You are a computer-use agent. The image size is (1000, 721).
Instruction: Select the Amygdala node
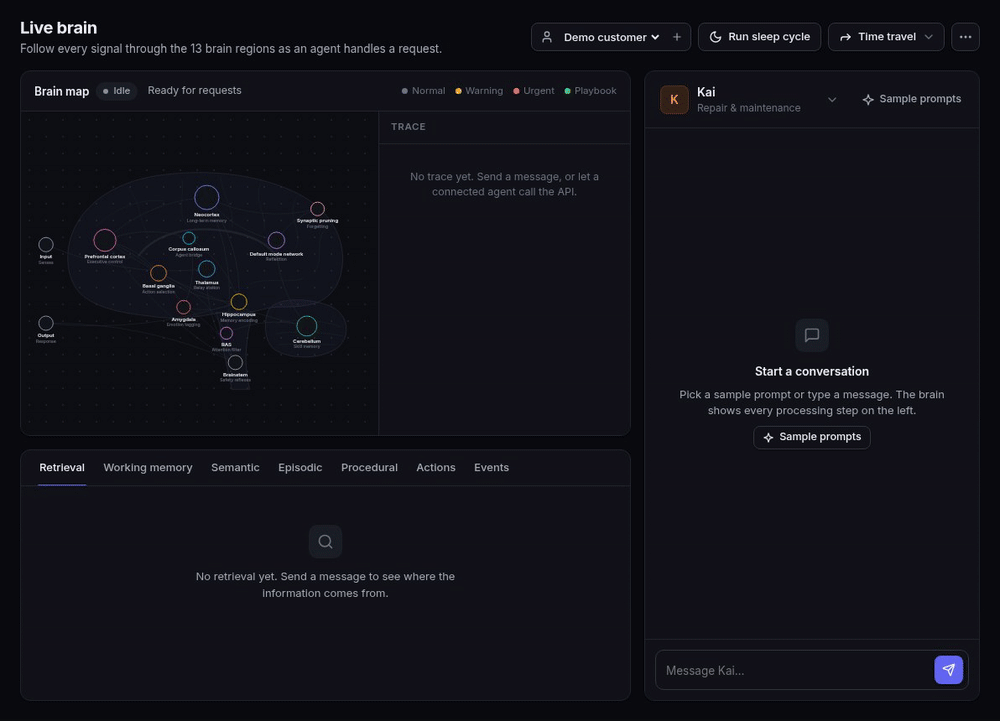(184, 307)
